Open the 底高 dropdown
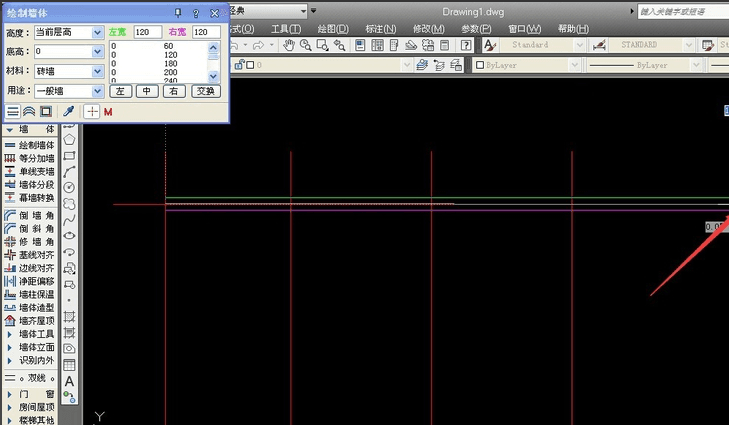The height and width of the screenshot is (425, 729). click(x=97, y=51)
